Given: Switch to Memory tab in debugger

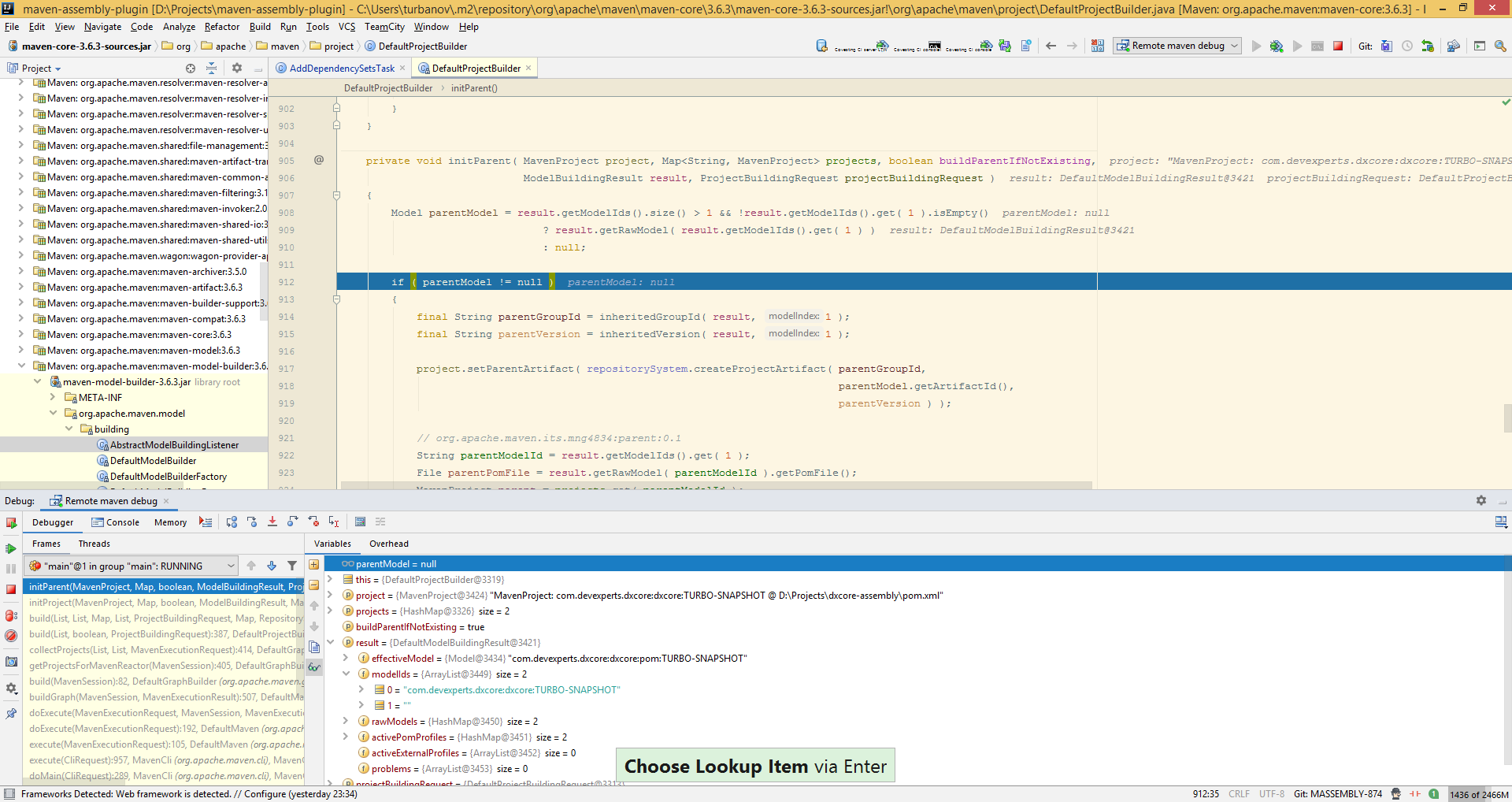Looking at the screenshot, I should coord(171,522).
